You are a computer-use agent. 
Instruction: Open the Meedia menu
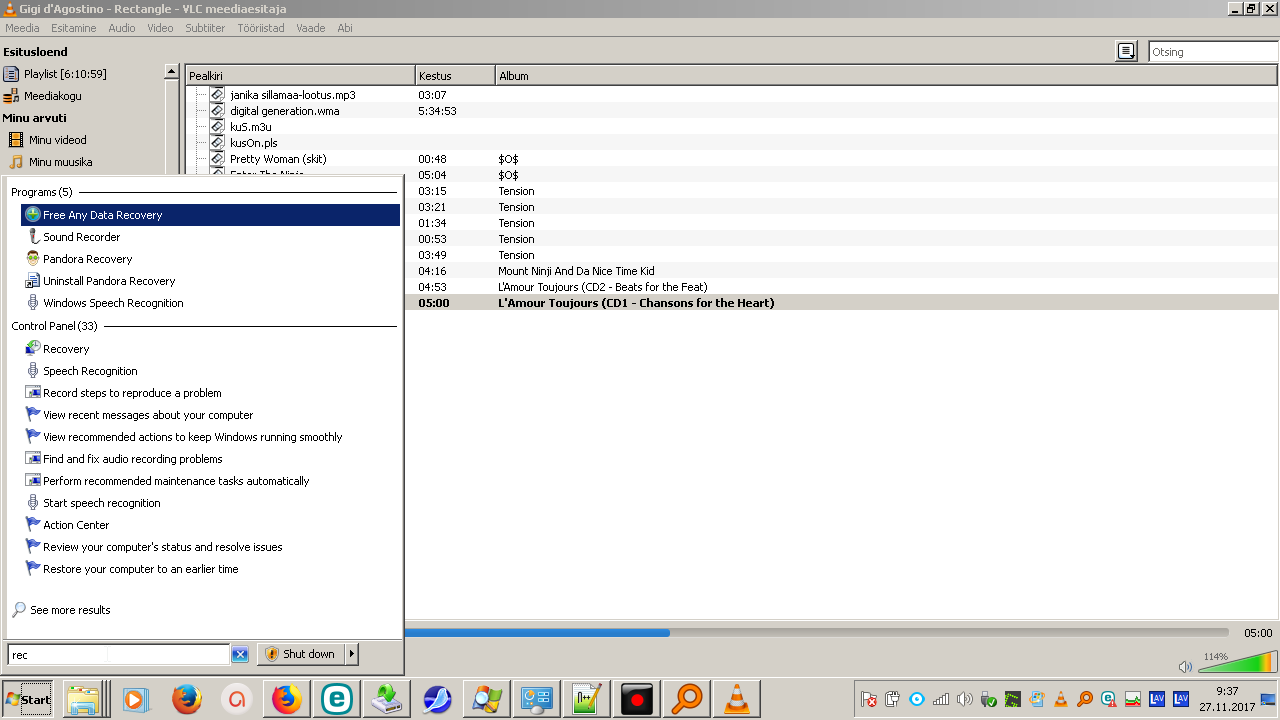[x=22, y=28]
